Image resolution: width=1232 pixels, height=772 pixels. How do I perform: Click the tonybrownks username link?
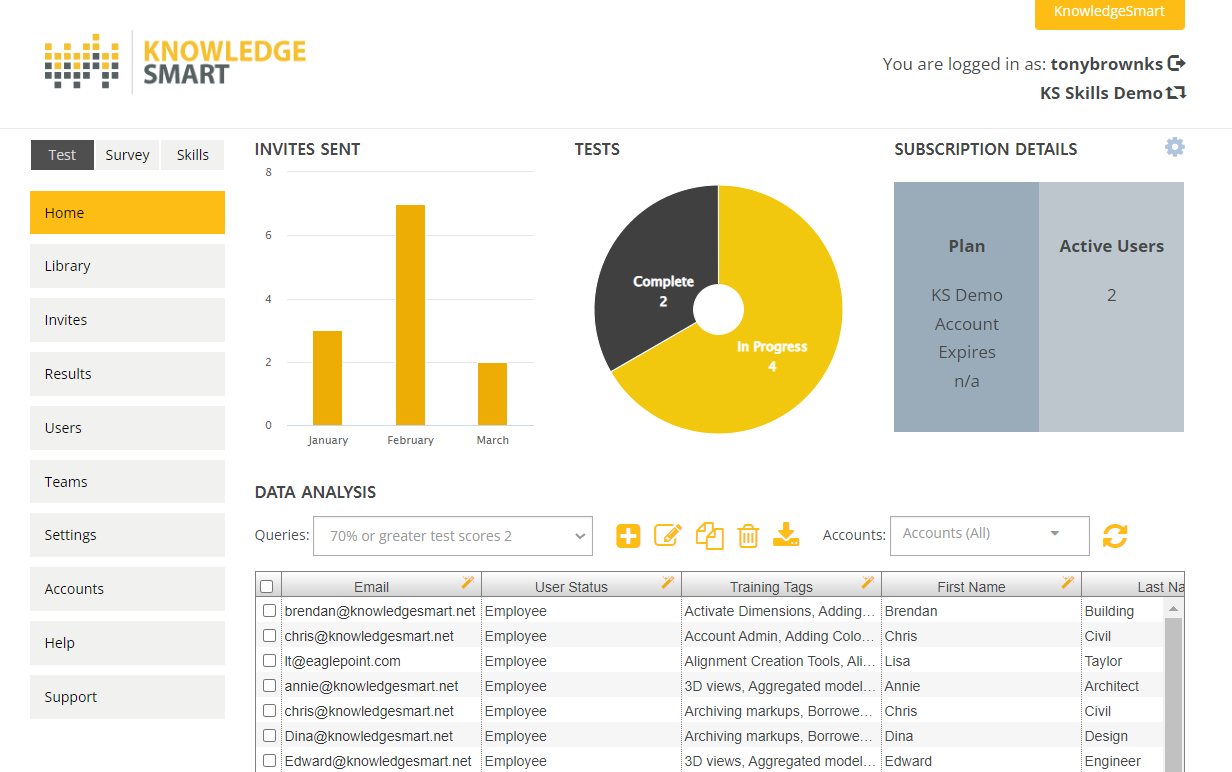click(1106, 64)
